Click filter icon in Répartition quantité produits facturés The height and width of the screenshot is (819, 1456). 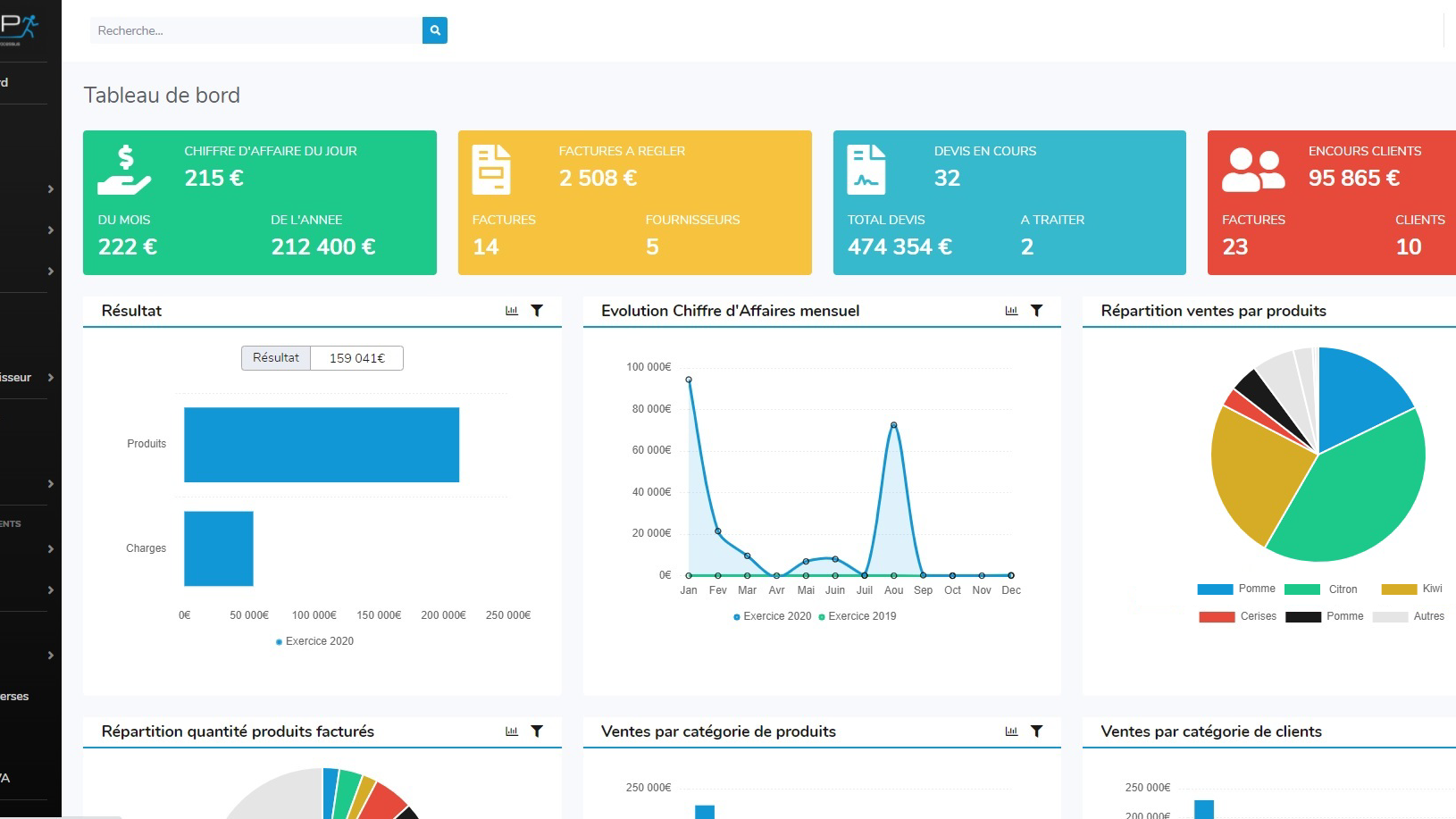(537, 731)
